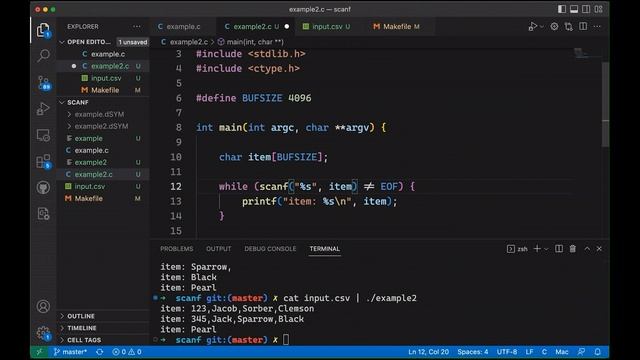Add a new terminal with plus icon
The width and height of the screenshot is (640, 360).
pos(537,249)
